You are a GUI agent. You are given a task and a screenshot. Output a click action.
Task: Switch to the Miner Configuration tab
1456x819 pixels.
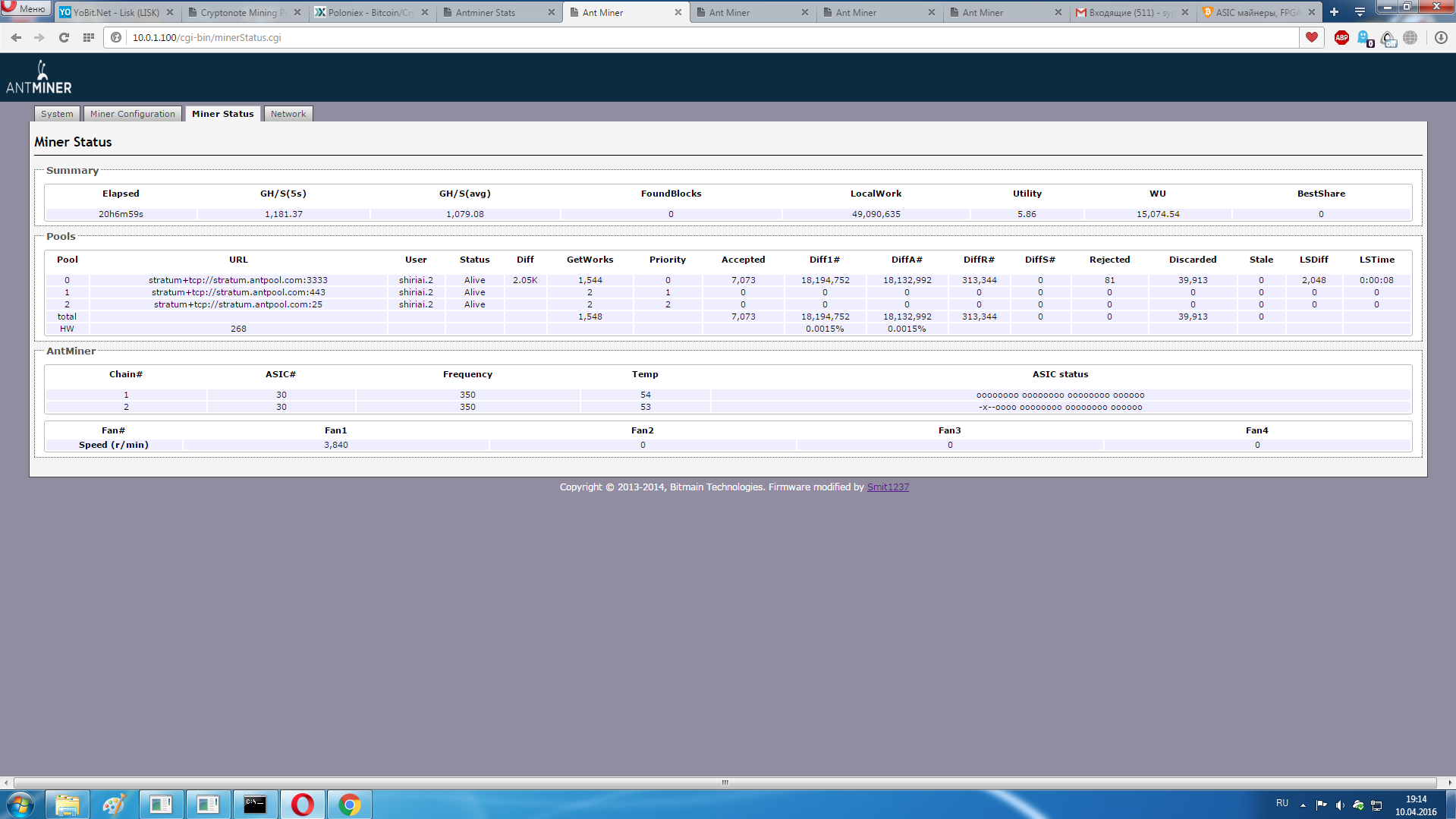[132, 114]
